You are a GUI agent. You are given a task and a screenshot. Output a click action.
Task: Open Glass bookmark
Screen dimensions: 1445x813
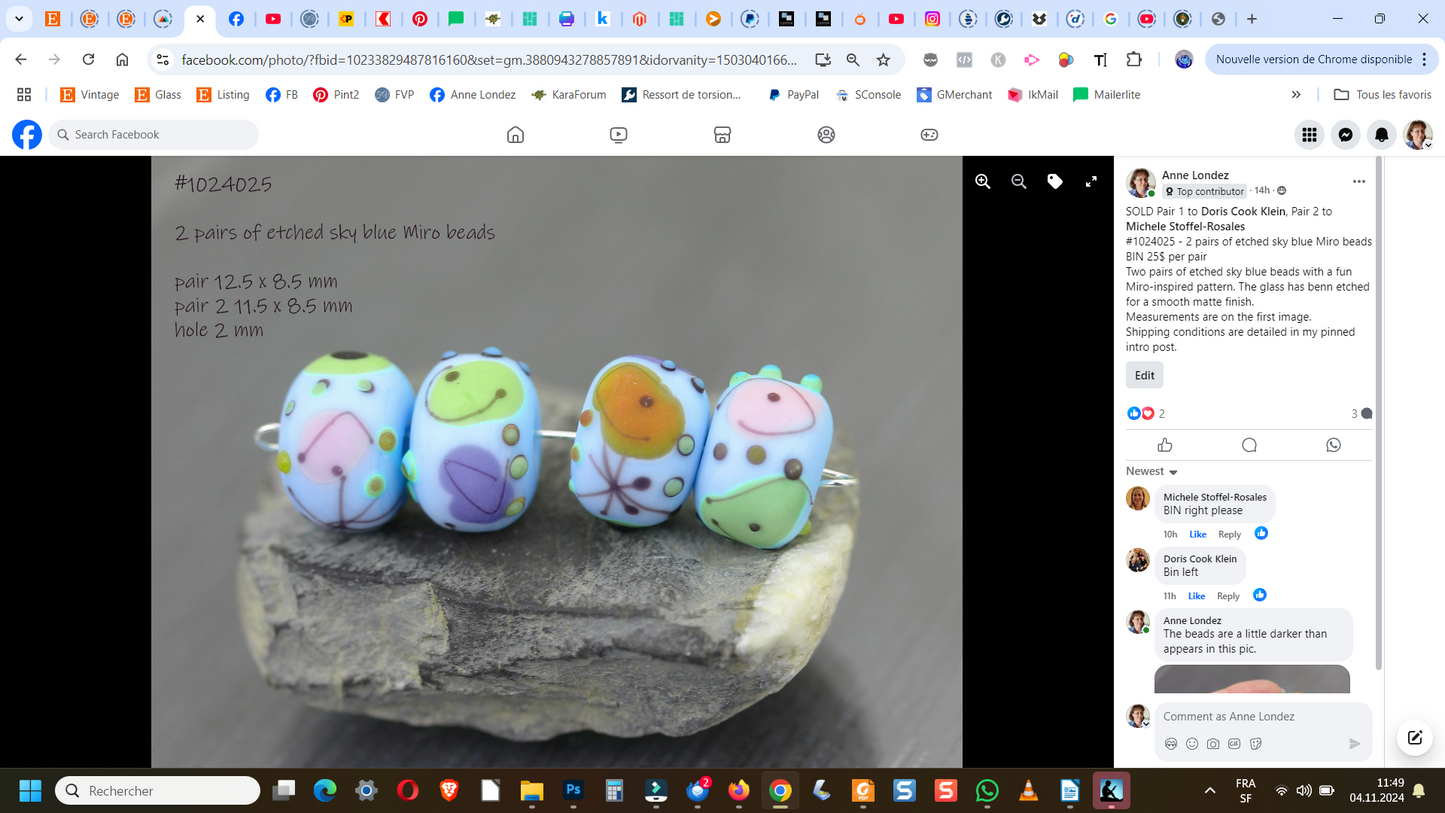[158, 94]
